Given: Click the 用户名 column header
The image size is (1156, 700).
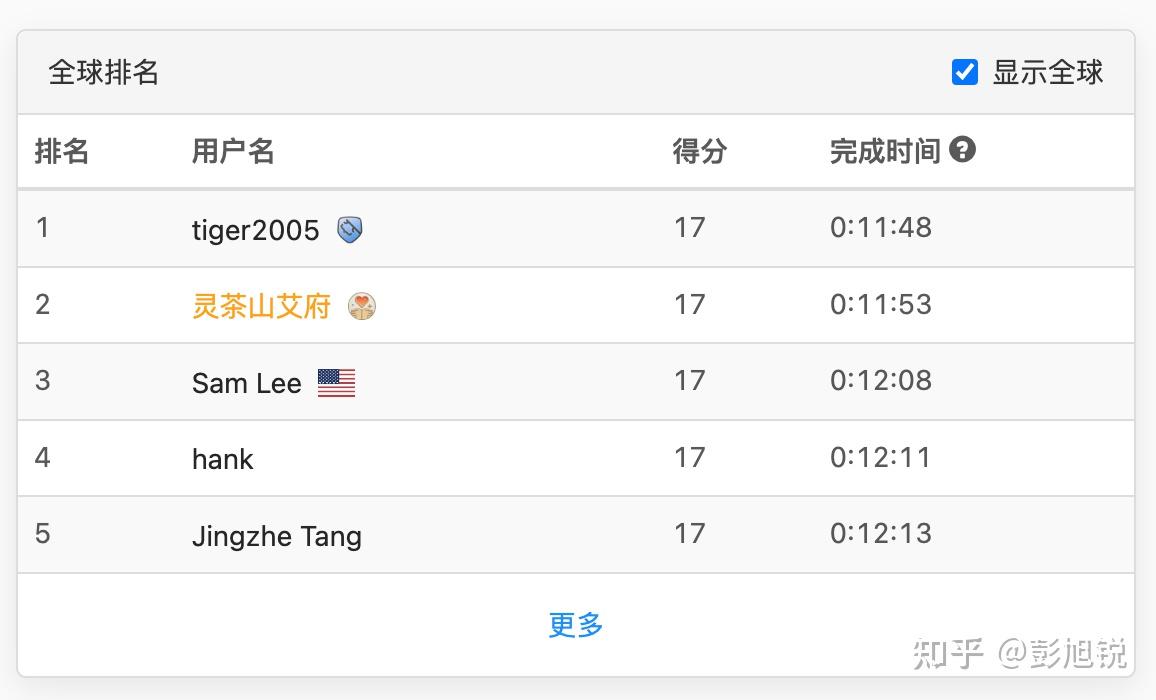Looking at the screenshot, I should click(x=233, y=151).
